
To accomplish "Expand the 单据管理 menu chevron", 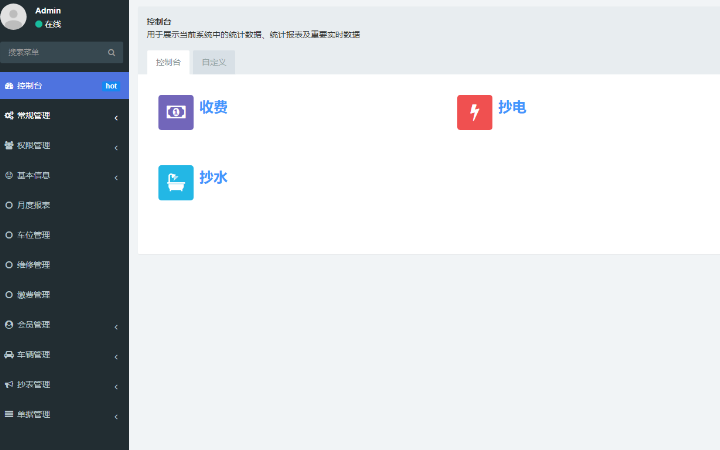I will [x=116, y=416].
